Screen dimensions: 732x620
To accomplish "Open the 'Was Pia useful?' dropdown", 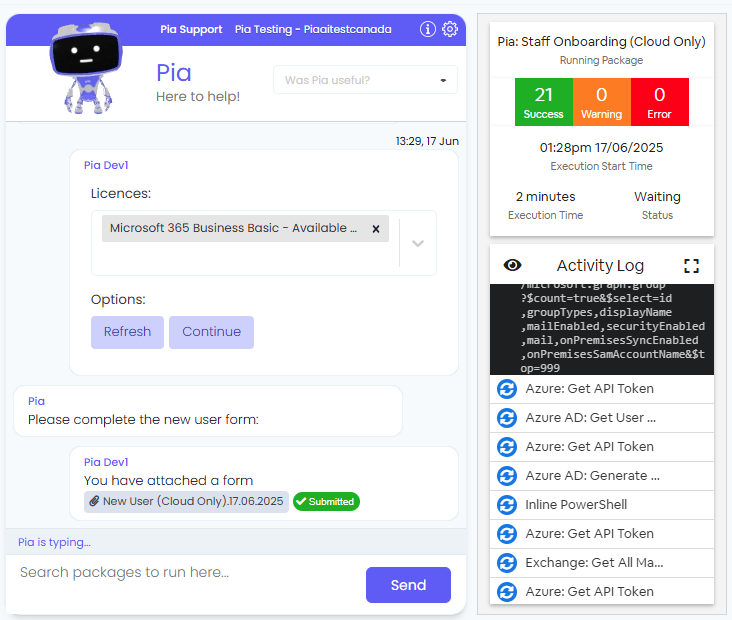I will tap(365, 80).
